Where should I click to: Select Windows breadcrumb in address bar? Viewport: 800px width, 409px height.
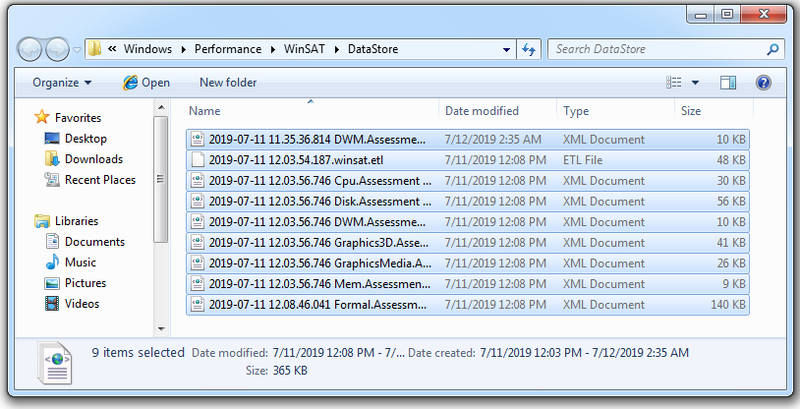tap(147, 49)
